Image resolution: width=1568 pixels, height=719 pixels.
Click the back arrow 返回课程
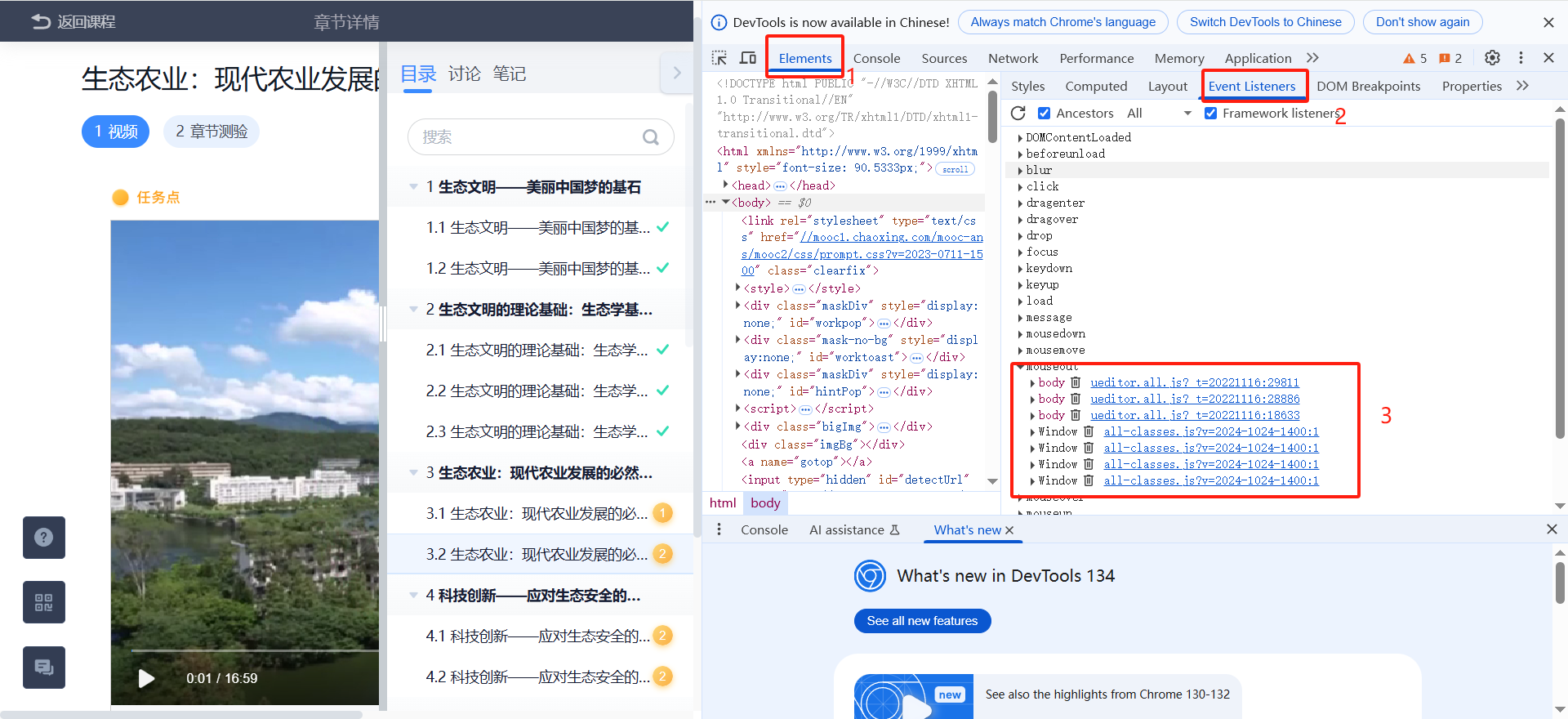tap(73, 21)
